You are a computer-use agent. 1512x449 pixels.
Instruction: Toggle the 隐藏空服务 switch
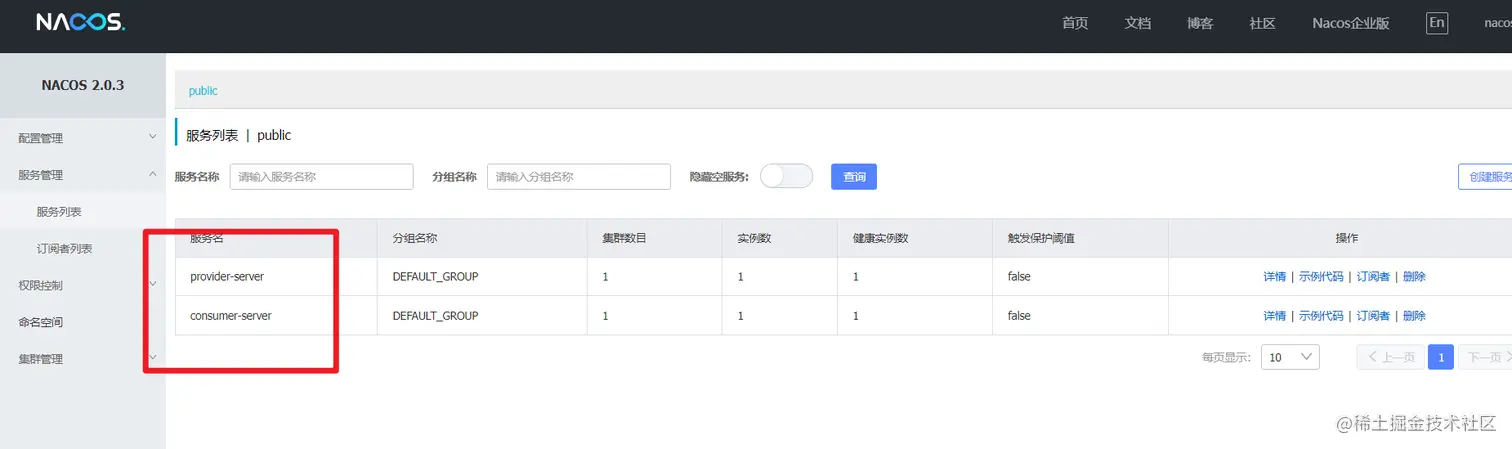pos(786,176)
